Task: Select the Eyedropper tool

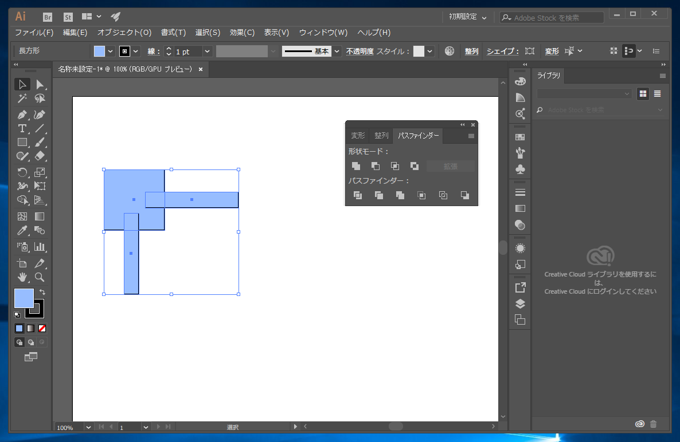Action: coord(22,230)
